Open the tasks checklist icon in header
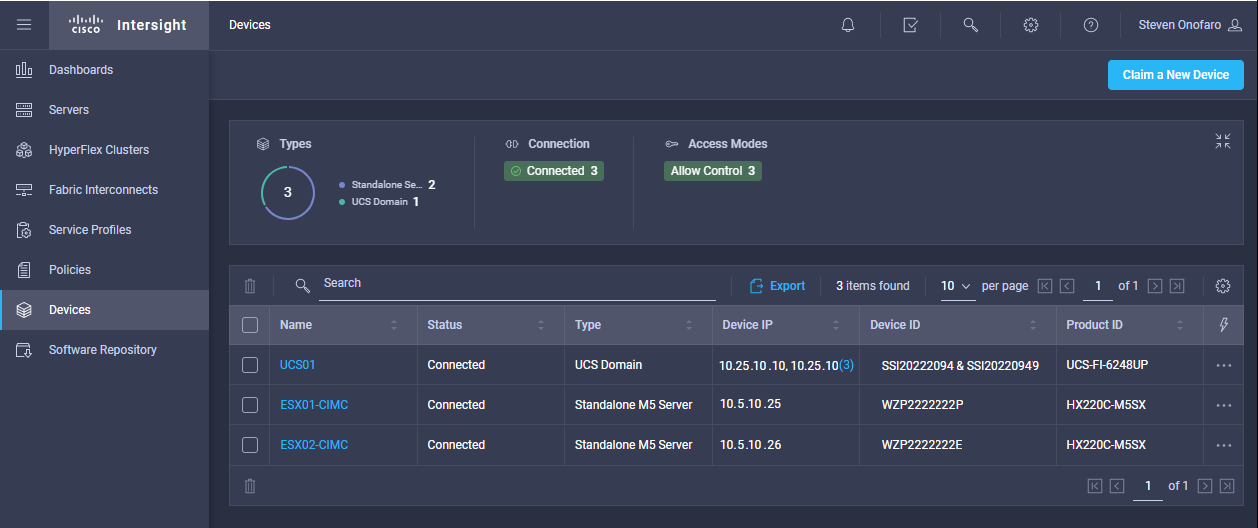This screenshot has width=1258, height=528. click(910, 25)
